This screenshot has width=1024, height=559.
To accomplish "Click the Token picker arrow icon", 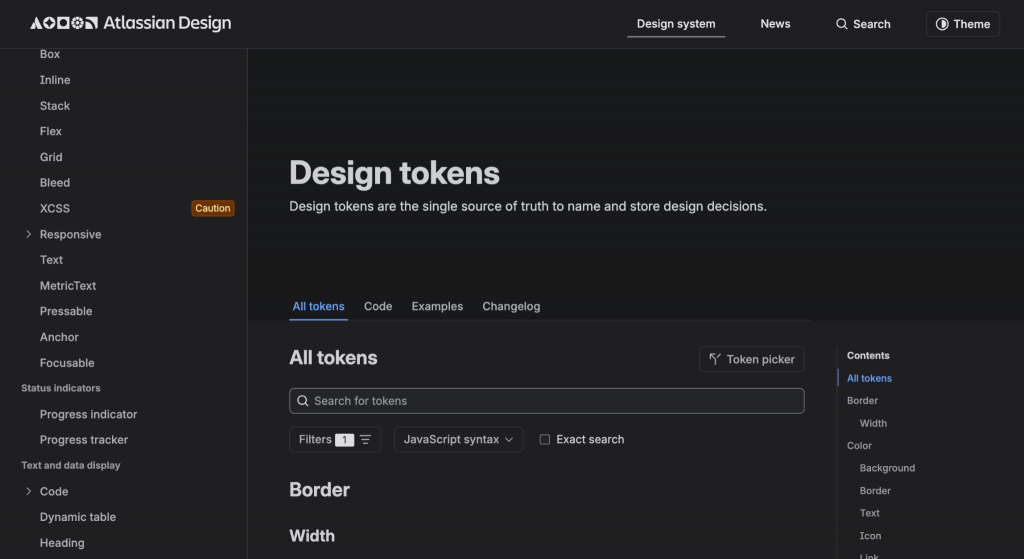I will (x=715, y=359).
